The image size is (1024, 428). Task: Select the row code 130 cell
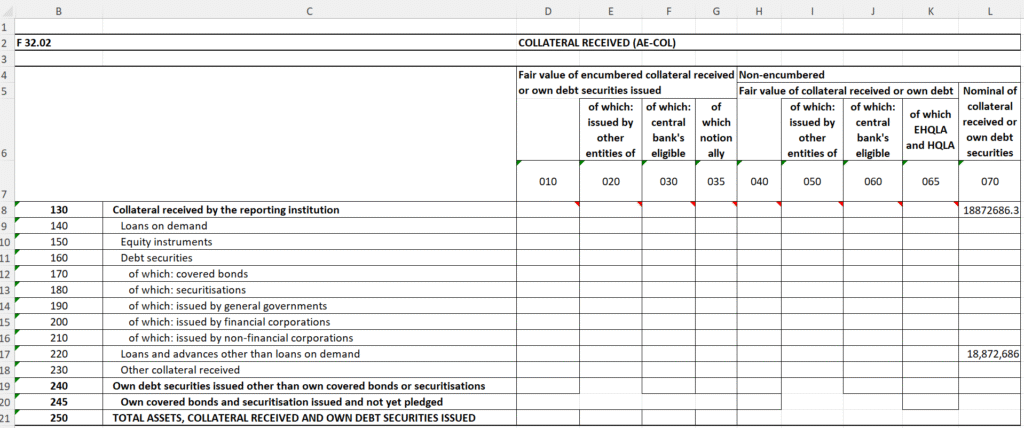pos(58,210)
